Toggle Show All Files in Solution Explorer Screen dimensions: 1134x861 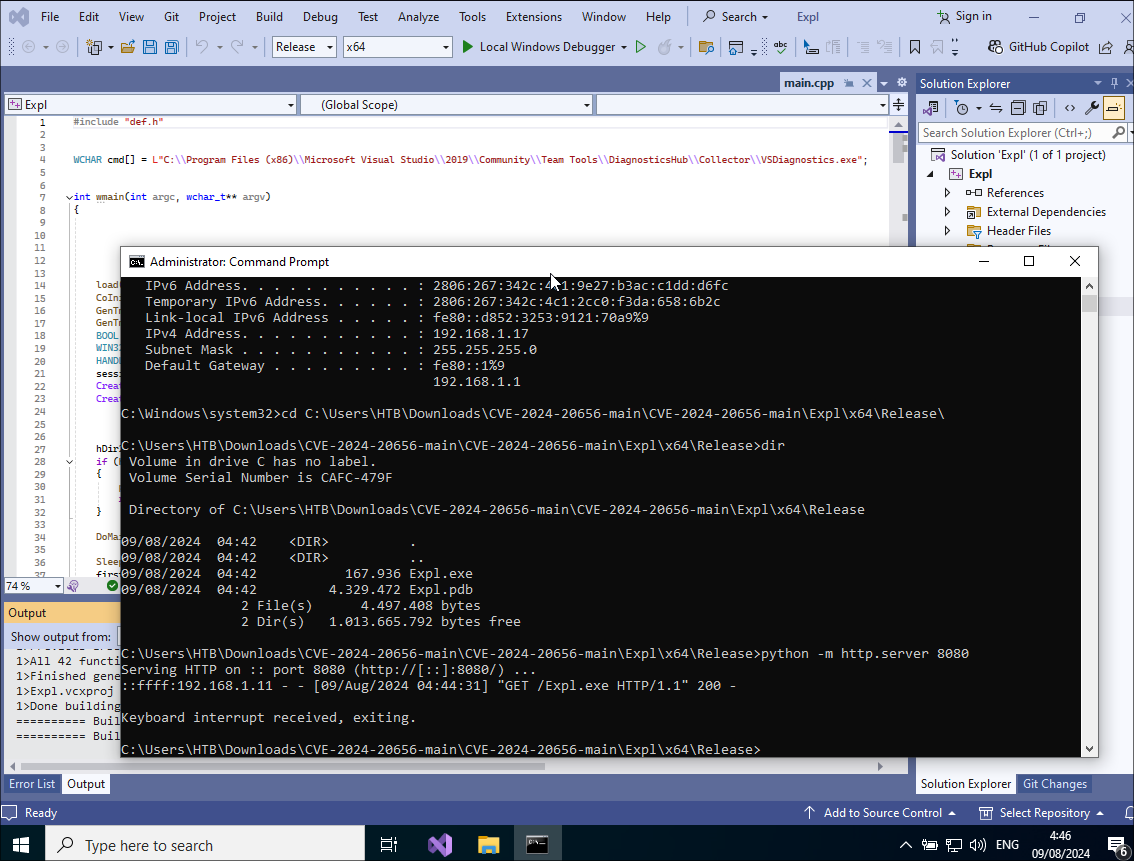tap(1040, 108)
